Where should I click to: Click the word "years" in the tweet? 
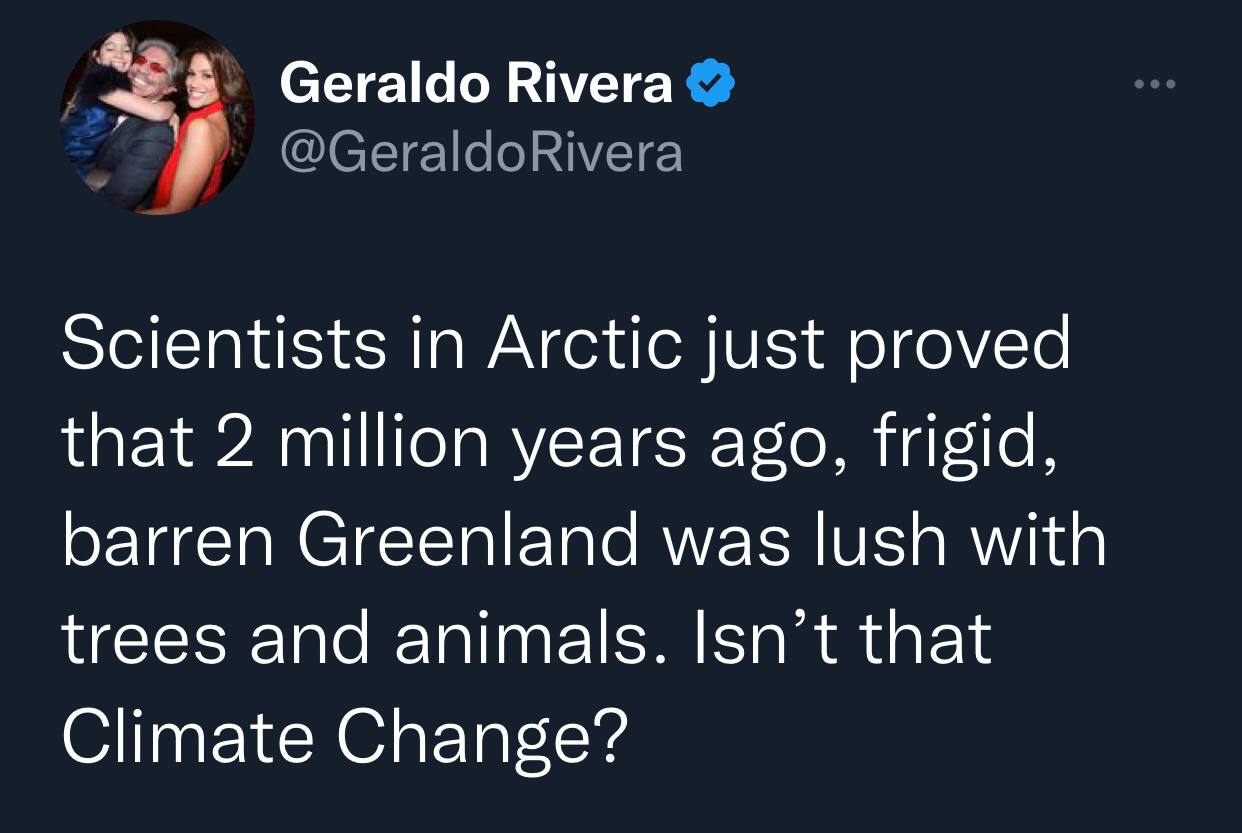(601, 442)
